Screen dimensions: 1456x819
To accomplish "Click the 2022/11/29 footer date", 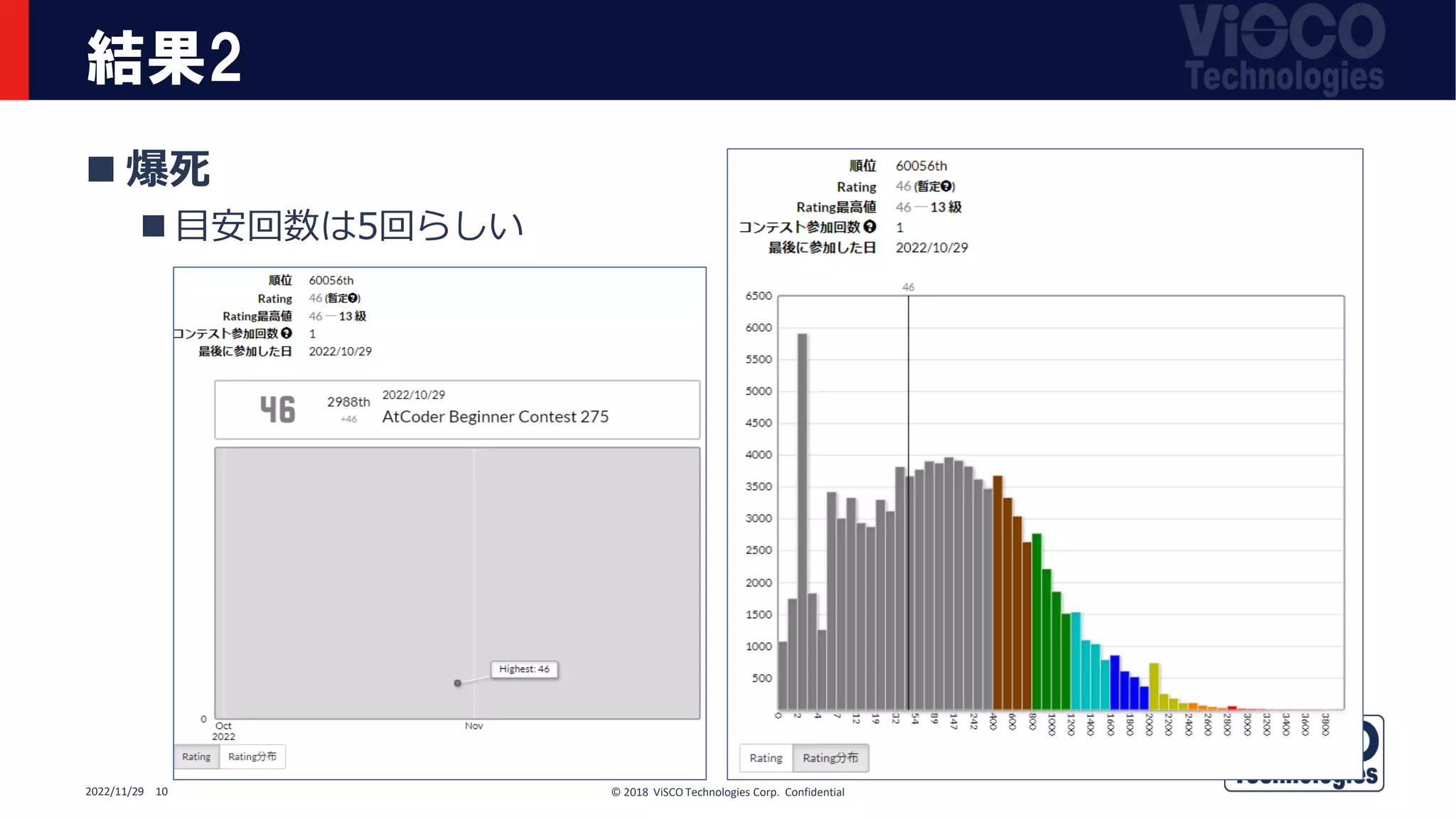I will coord(114,791).
